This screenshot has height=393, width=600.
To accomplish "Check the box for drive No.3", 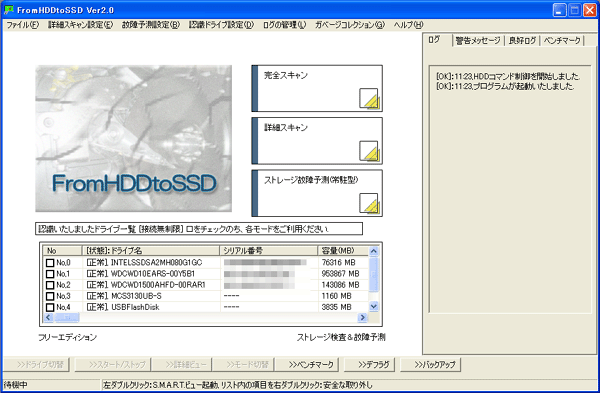I will pos(50,296).
